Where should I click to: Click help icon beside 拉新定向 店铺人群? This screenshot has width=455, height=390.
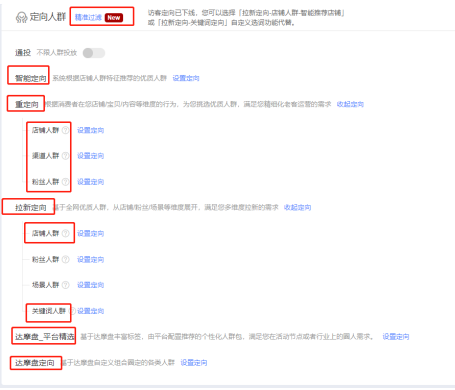pos(66,233)
